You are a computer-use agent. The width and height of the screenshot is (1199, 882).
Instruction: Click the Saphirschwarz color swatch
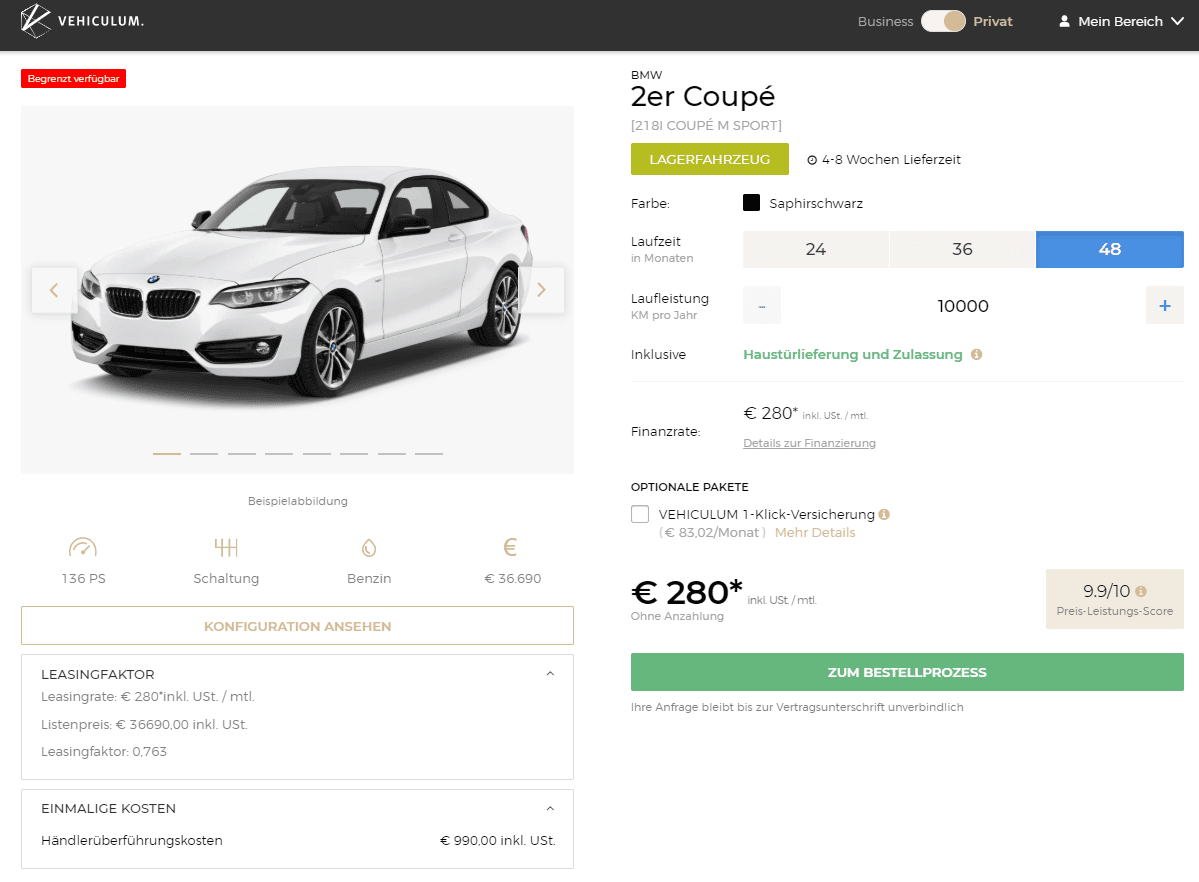[x=752, y=203]
